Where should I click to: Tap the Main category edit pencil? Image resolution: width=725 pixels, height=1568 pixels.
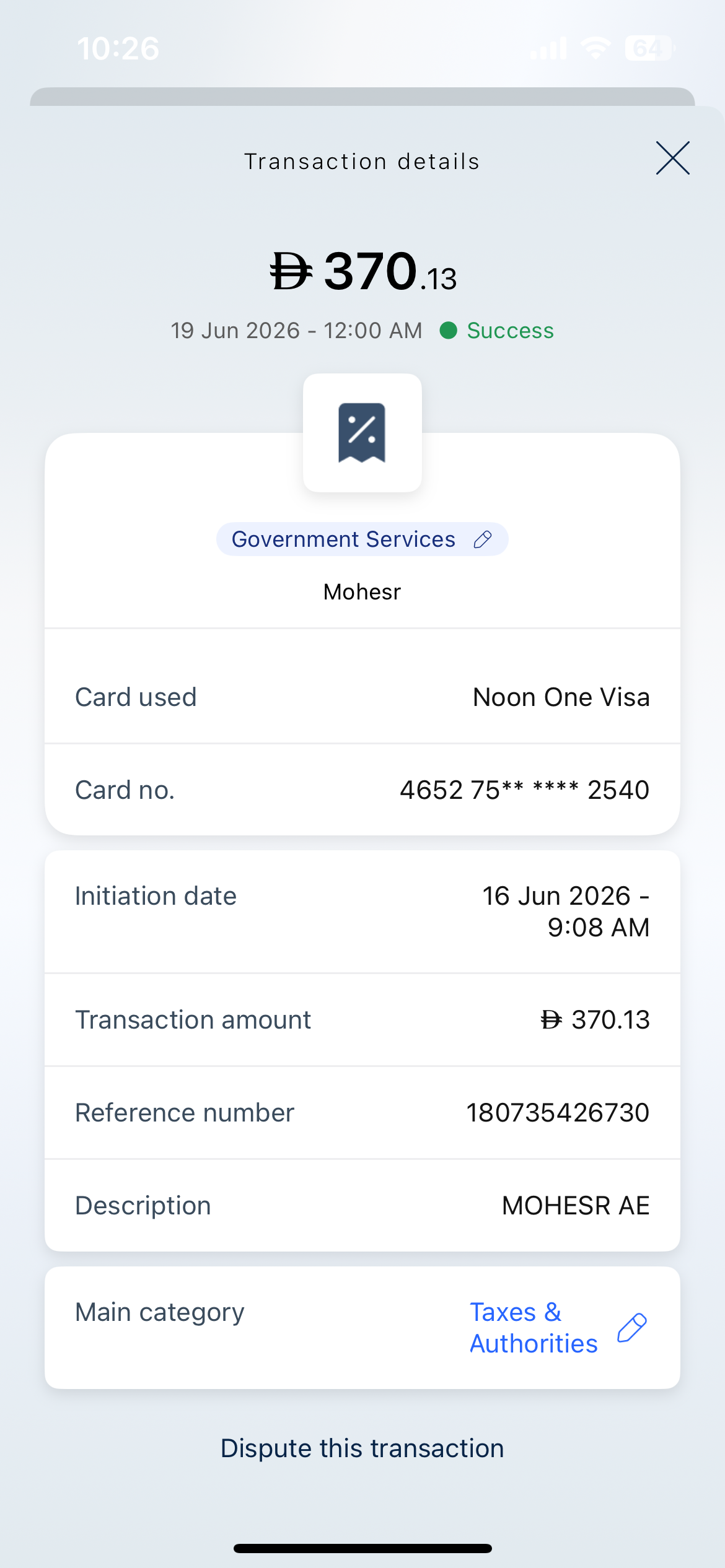coord(632,1328)
